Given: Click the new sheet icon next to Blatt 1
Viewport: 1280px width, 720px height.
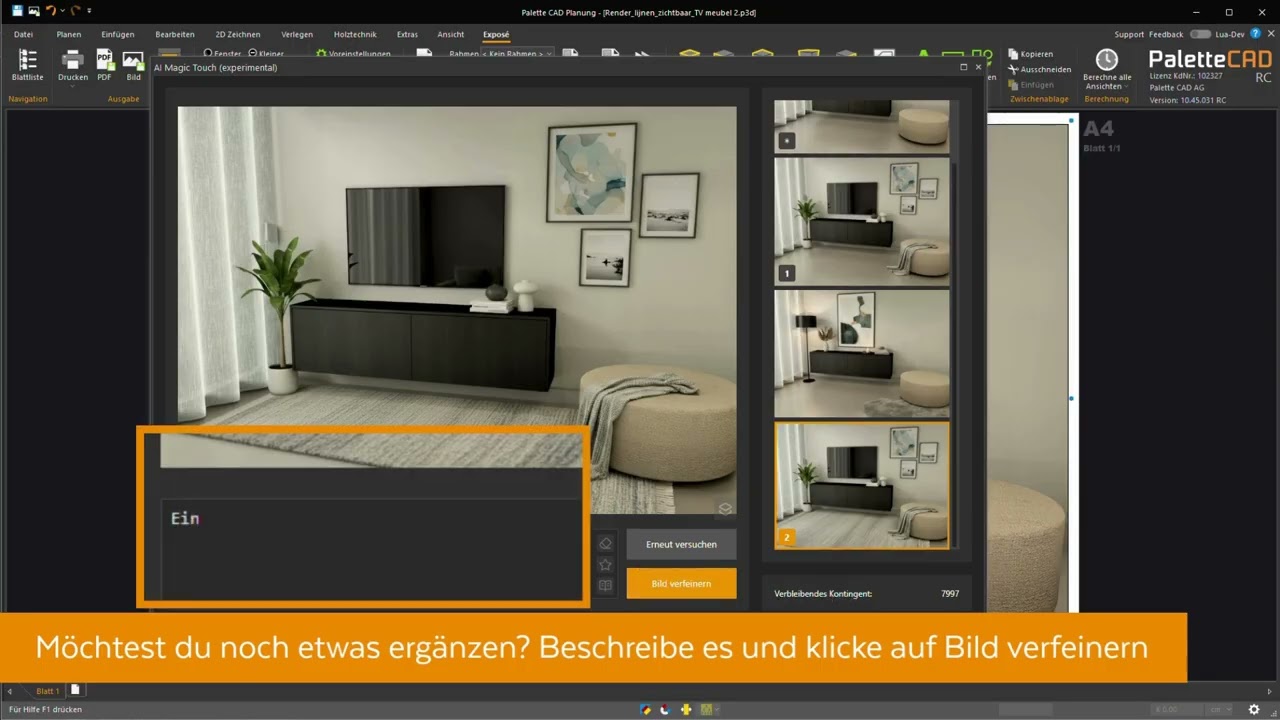Looking at the screenshot, I should pyautogui.click(x=75, y=690).
